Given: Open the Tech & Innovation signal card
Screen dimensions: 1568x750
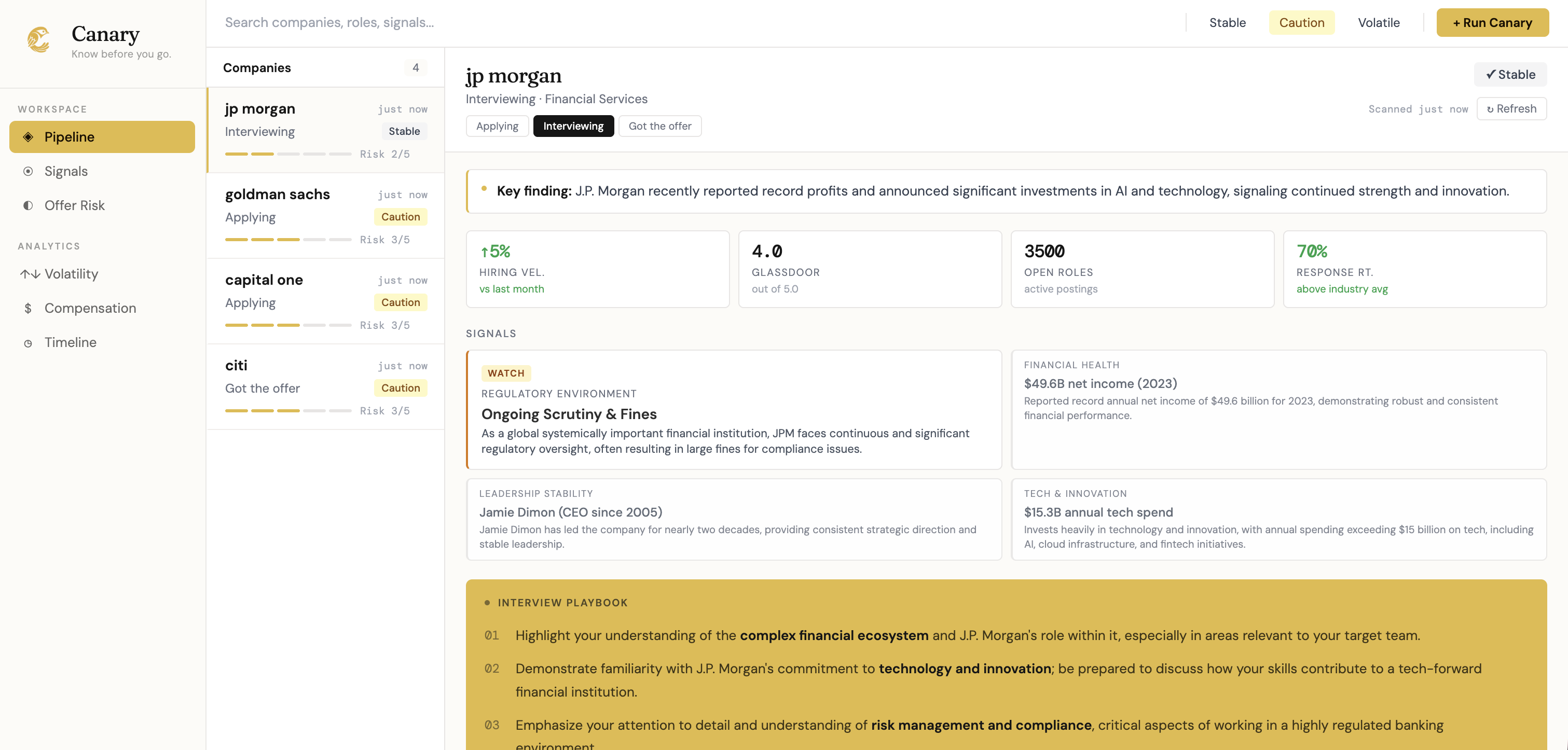Looking at the screenshot, I should click(1279, 520).
